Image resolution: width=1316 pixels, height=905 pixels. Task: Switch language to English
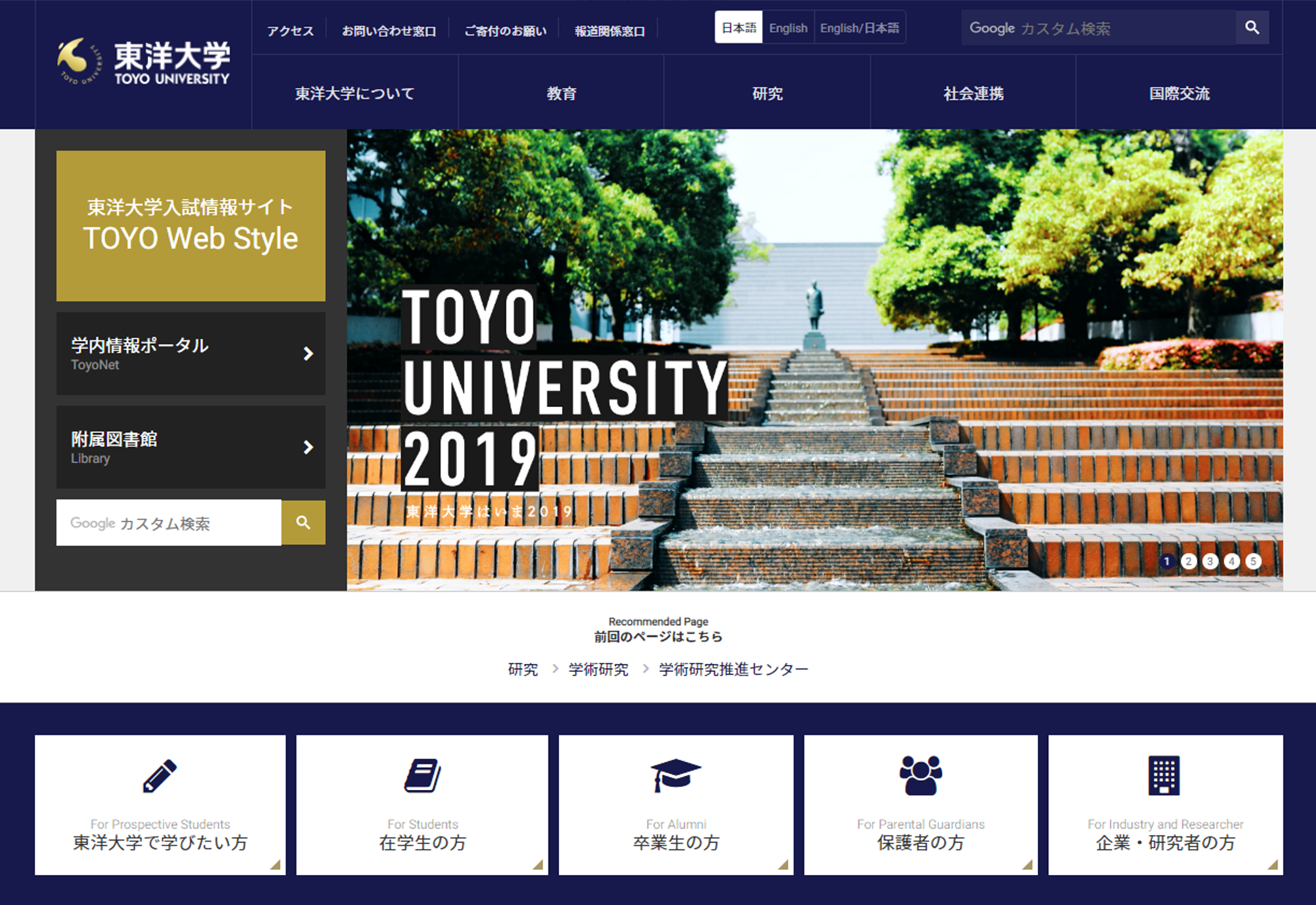pyautogui.click(x=788, y=27)
